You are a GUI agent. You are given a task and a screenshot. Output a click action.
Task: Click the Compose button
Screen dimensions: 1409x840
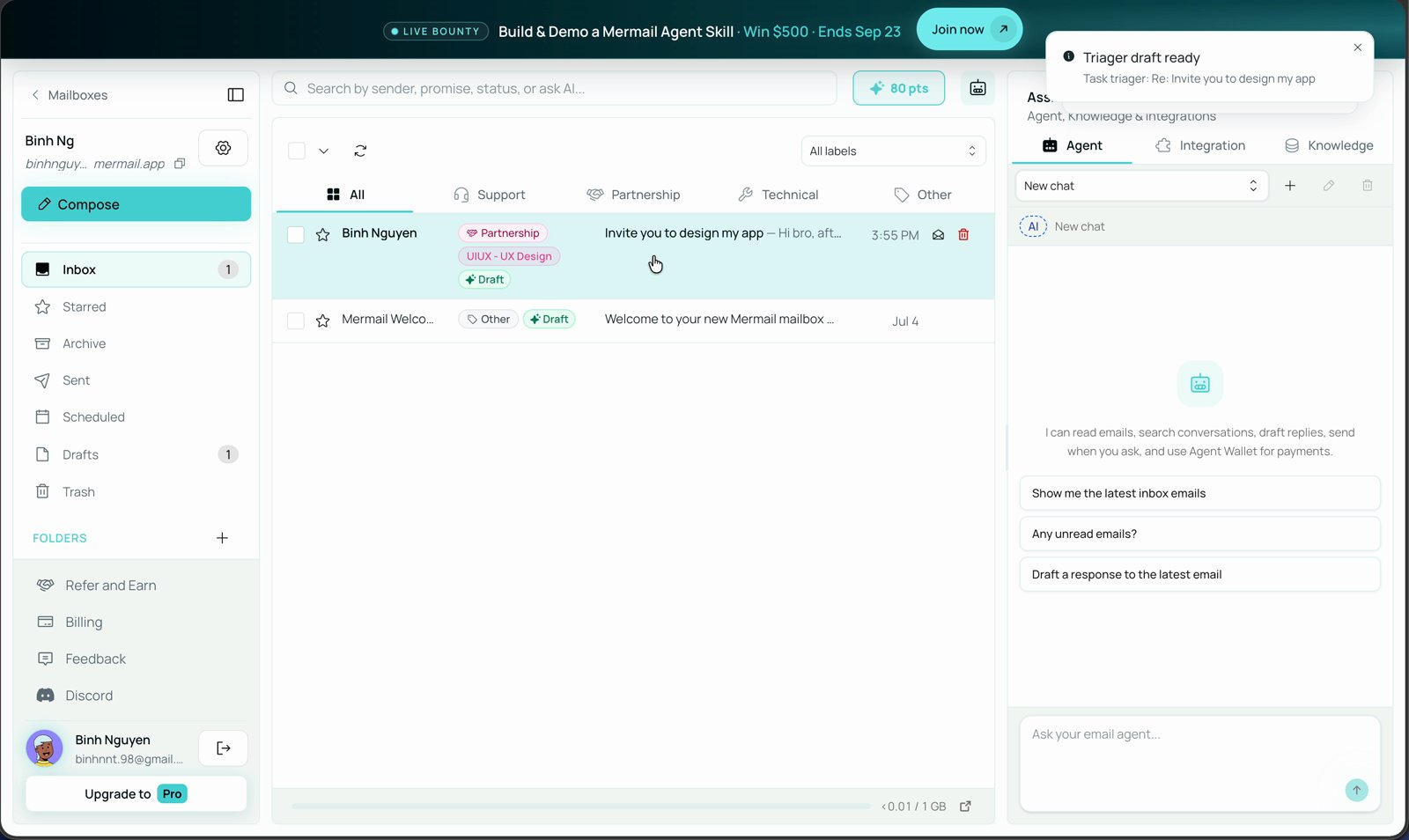pyautogui.click(x=136, y=204)
